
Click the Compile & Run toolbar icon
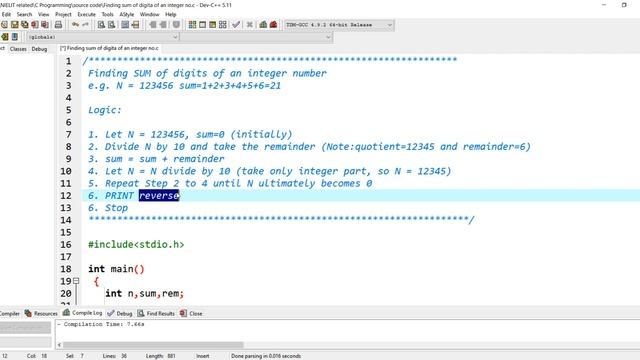click(x=212, y=25)
